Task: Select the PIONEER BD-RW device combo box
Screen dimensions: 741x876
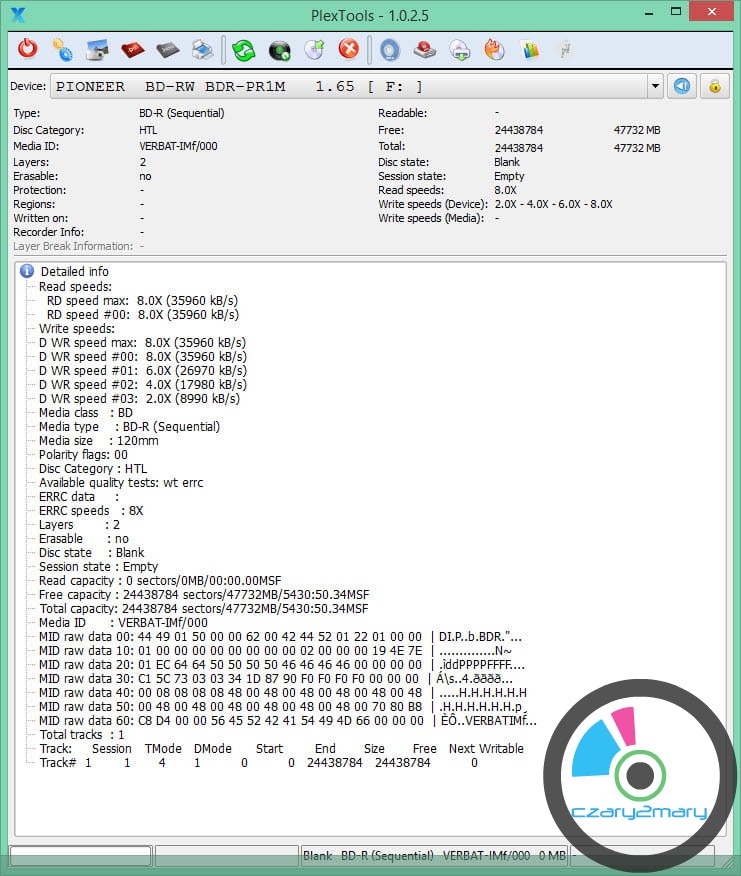Action: [350, 86]
